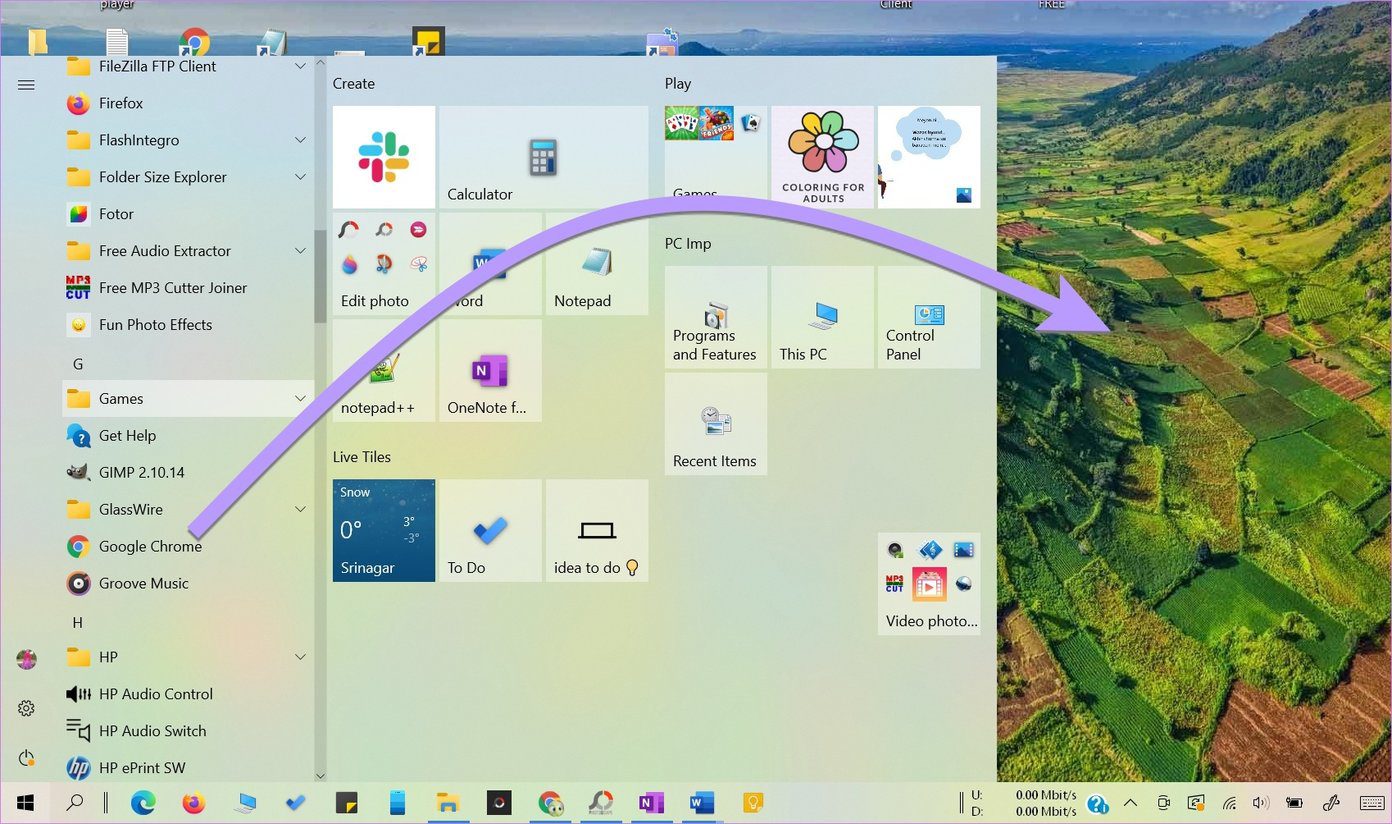Open the Edit photo tile folder
1392x824 pixels.
pyautogui.click(x=384, y=264)
